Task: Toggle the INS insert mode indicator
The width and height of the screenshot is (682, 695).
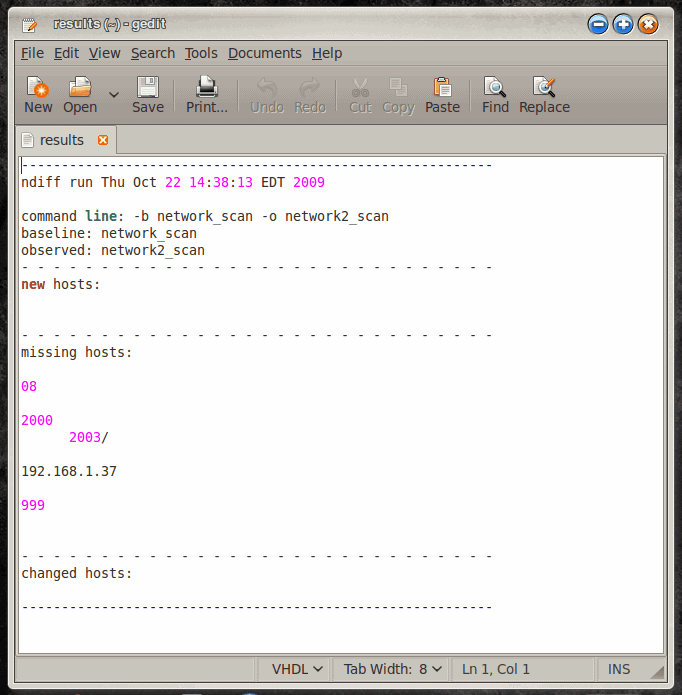Action: tap(620, 669)
